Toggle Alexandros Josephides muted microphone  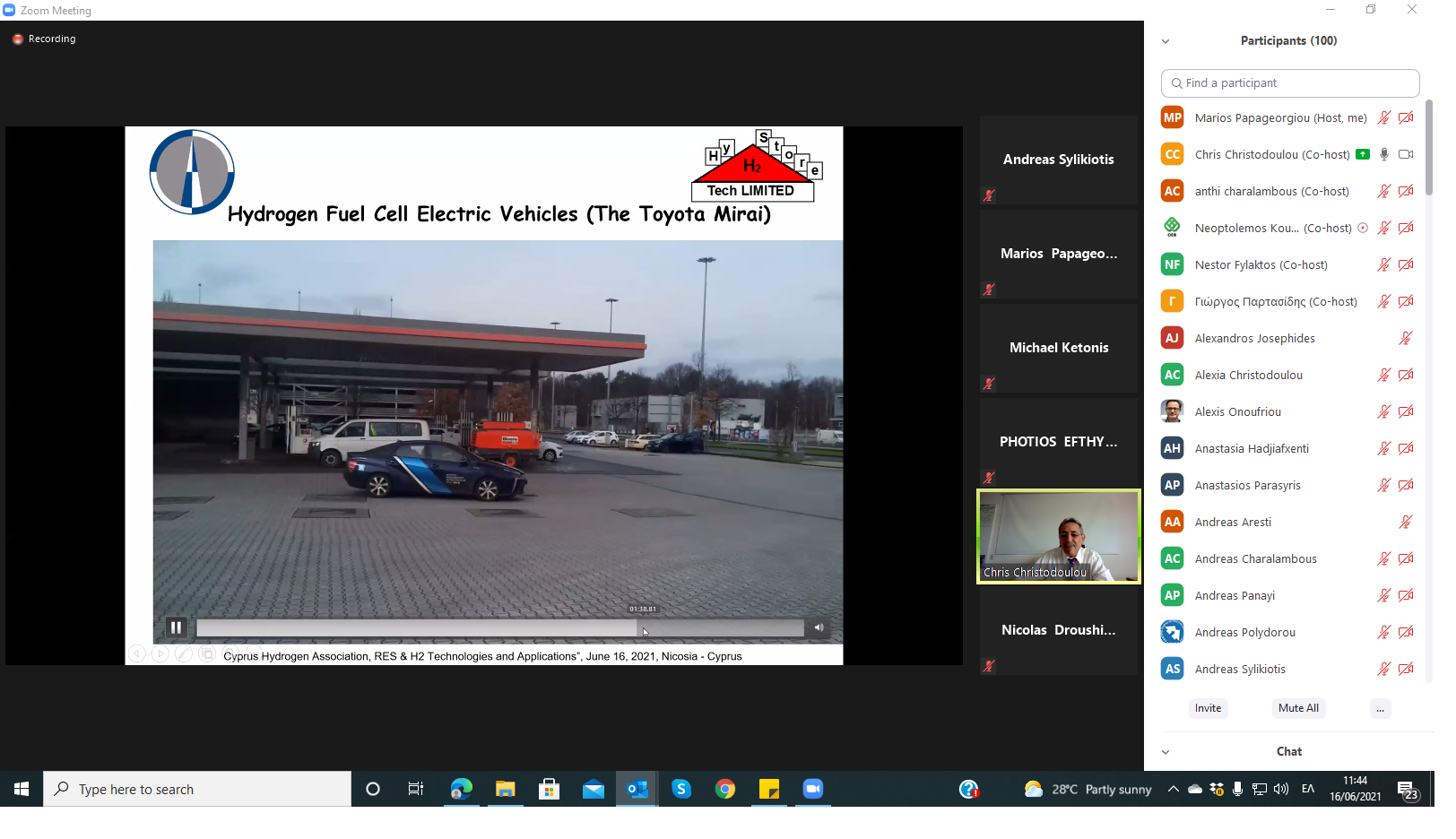1406,338
